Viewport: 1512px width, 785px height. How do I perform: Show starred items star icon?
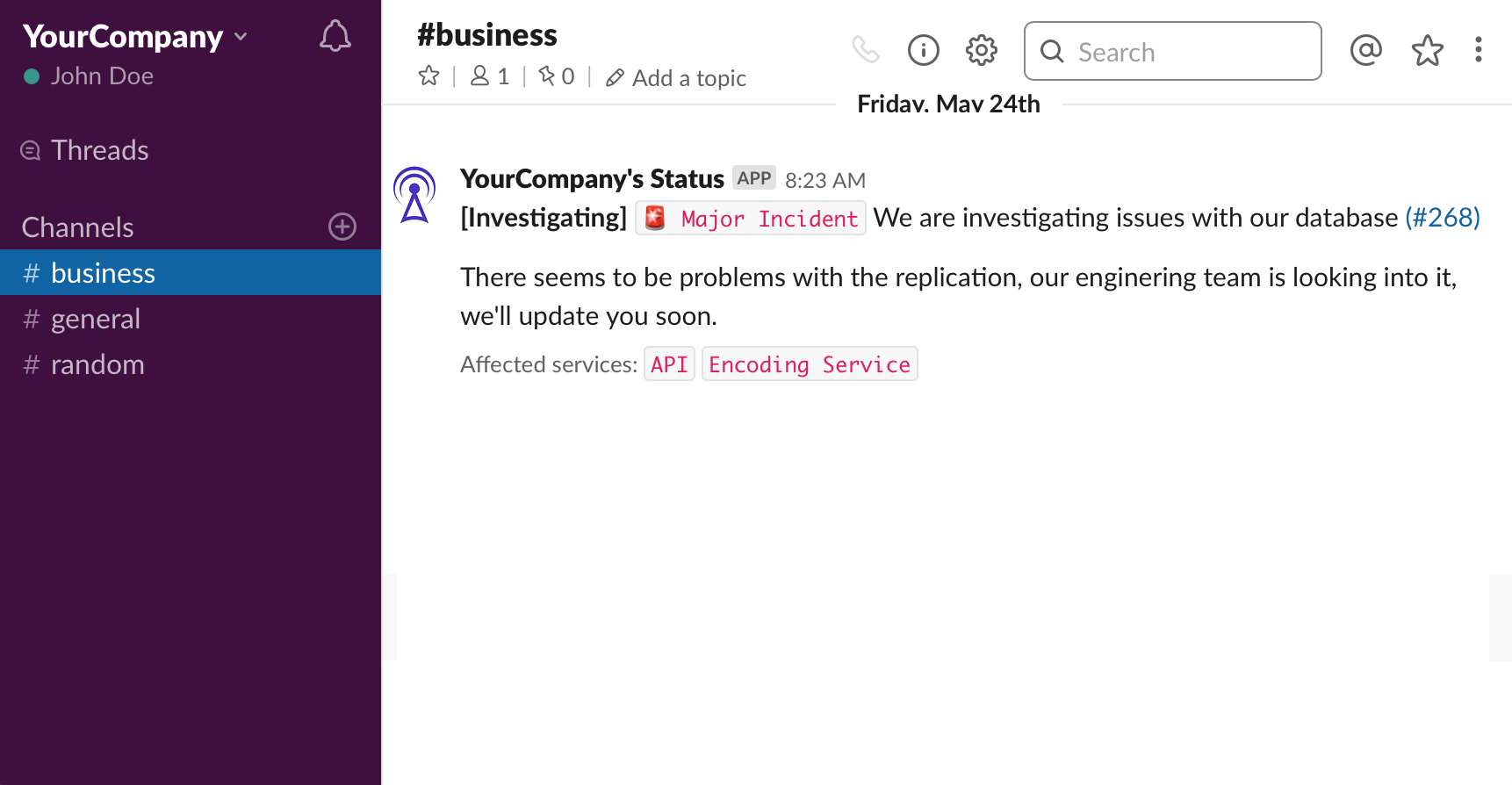pyautogui.click(x=1427, y=50)
